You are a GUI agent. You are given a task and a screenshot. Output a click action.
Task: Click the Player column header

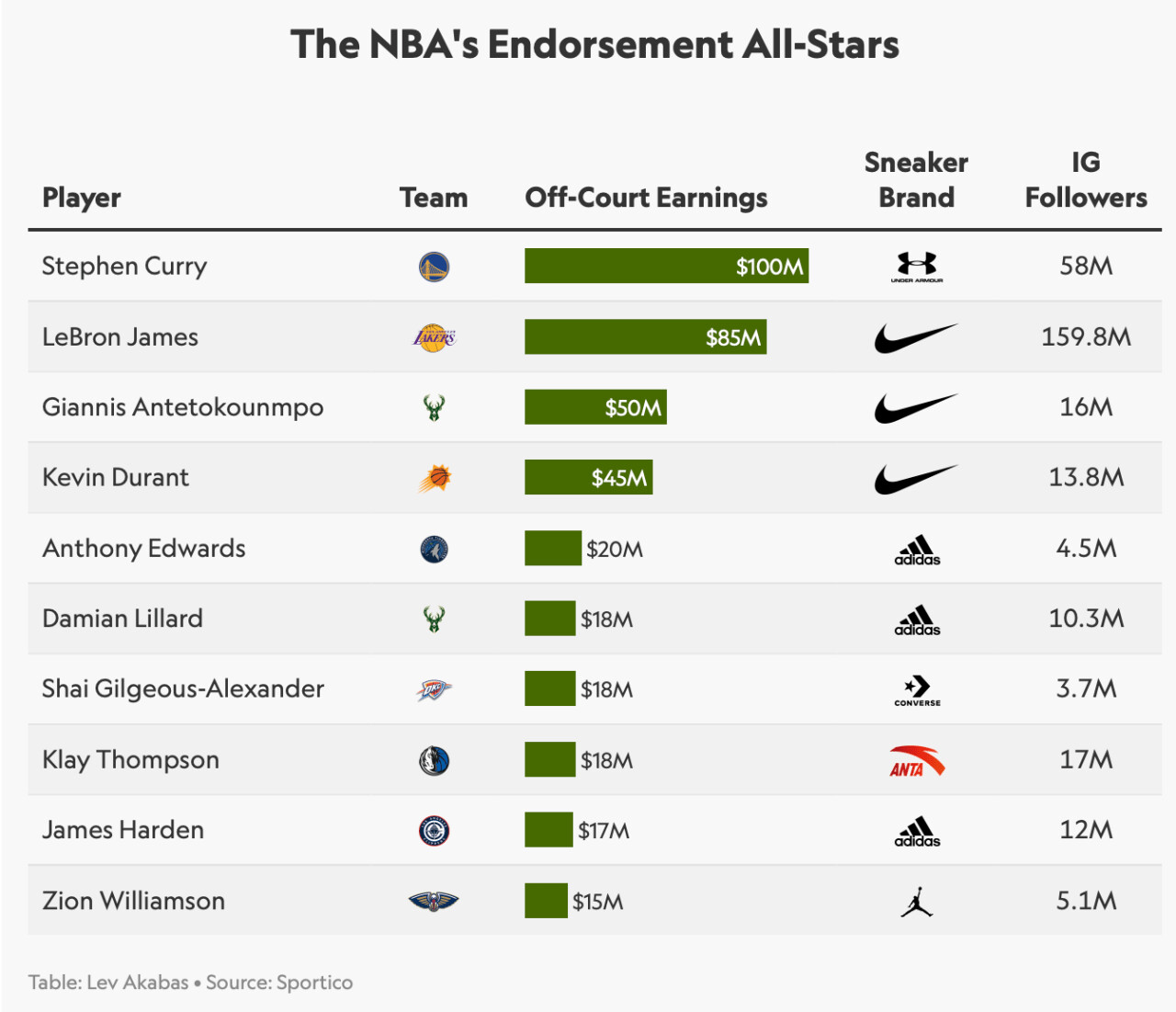tap(82, 198)
